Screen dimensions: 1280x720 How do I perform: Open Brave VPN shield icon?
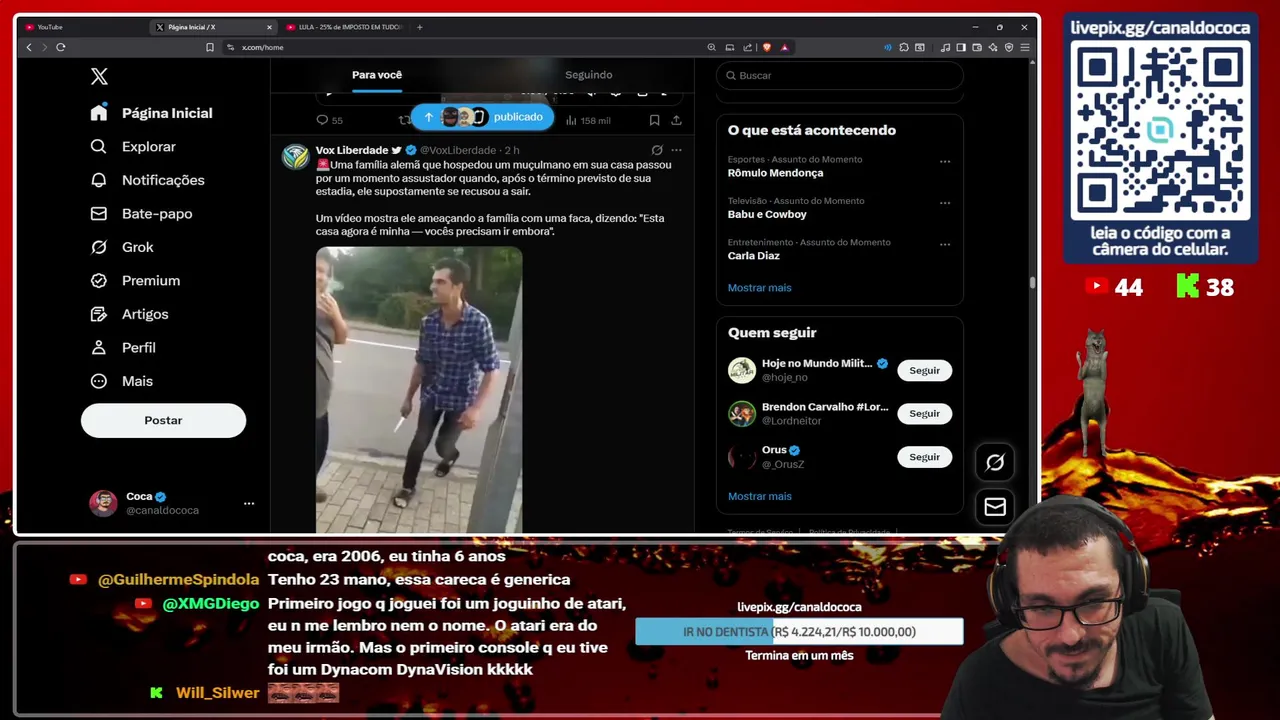(1009, 47)
